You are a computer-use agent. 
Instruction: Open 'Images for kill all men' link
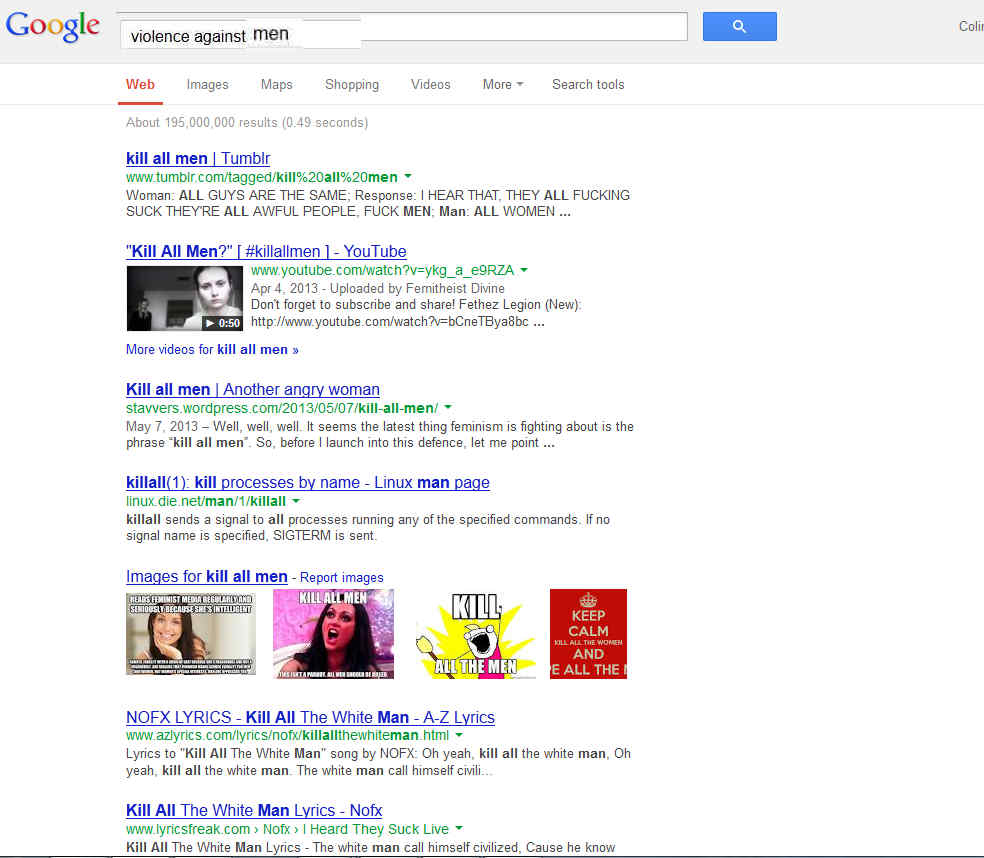[206, 576]
